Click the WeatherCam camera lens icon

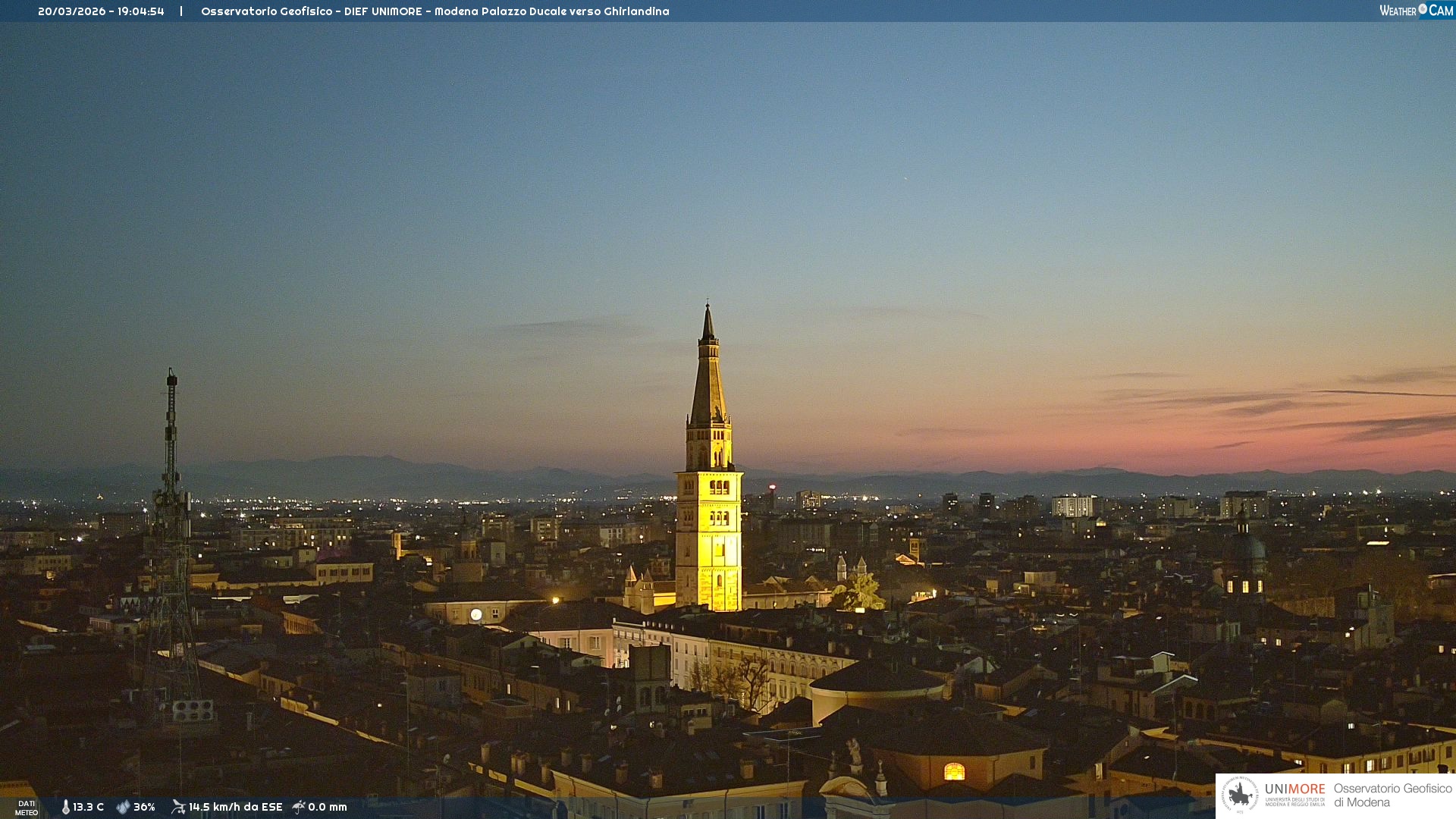[x=1423, y=9]
